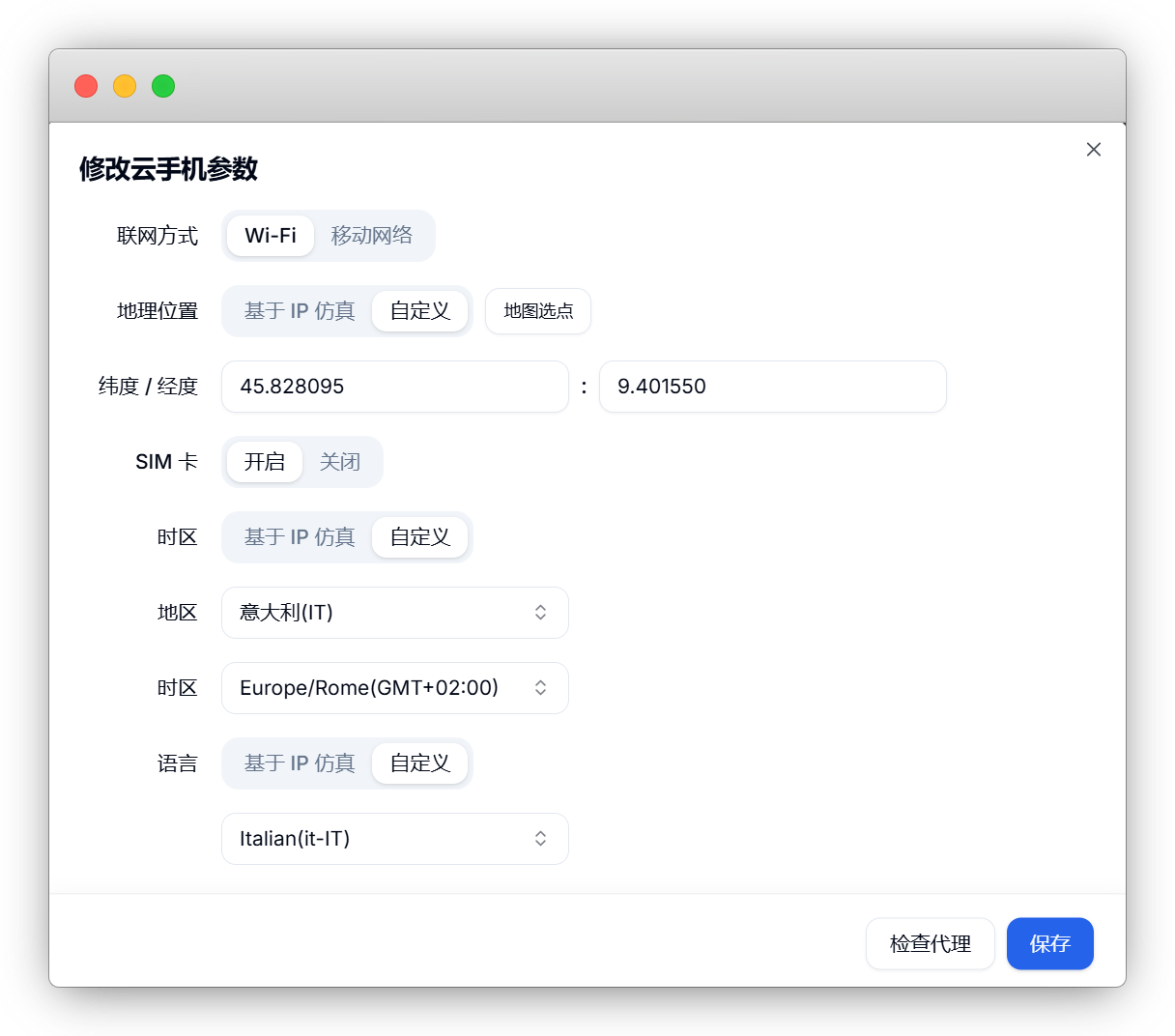Image resolution: width=1175 pixels, height=1036 pixels.
Task: Click the green full-screen window button
Action: tap(163, 86)
